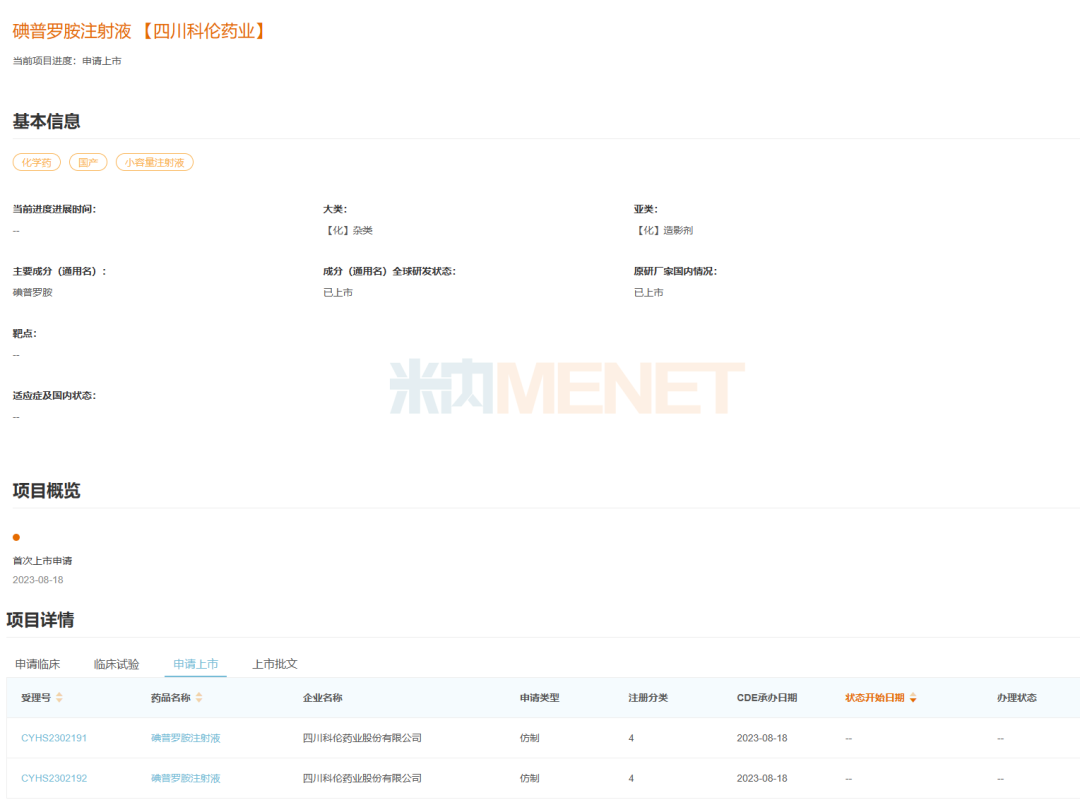Image resolution: width=1080 pixels, height=812 pixels.
Task: Click the 基本信息 section heading
Action: coord(46,122)
